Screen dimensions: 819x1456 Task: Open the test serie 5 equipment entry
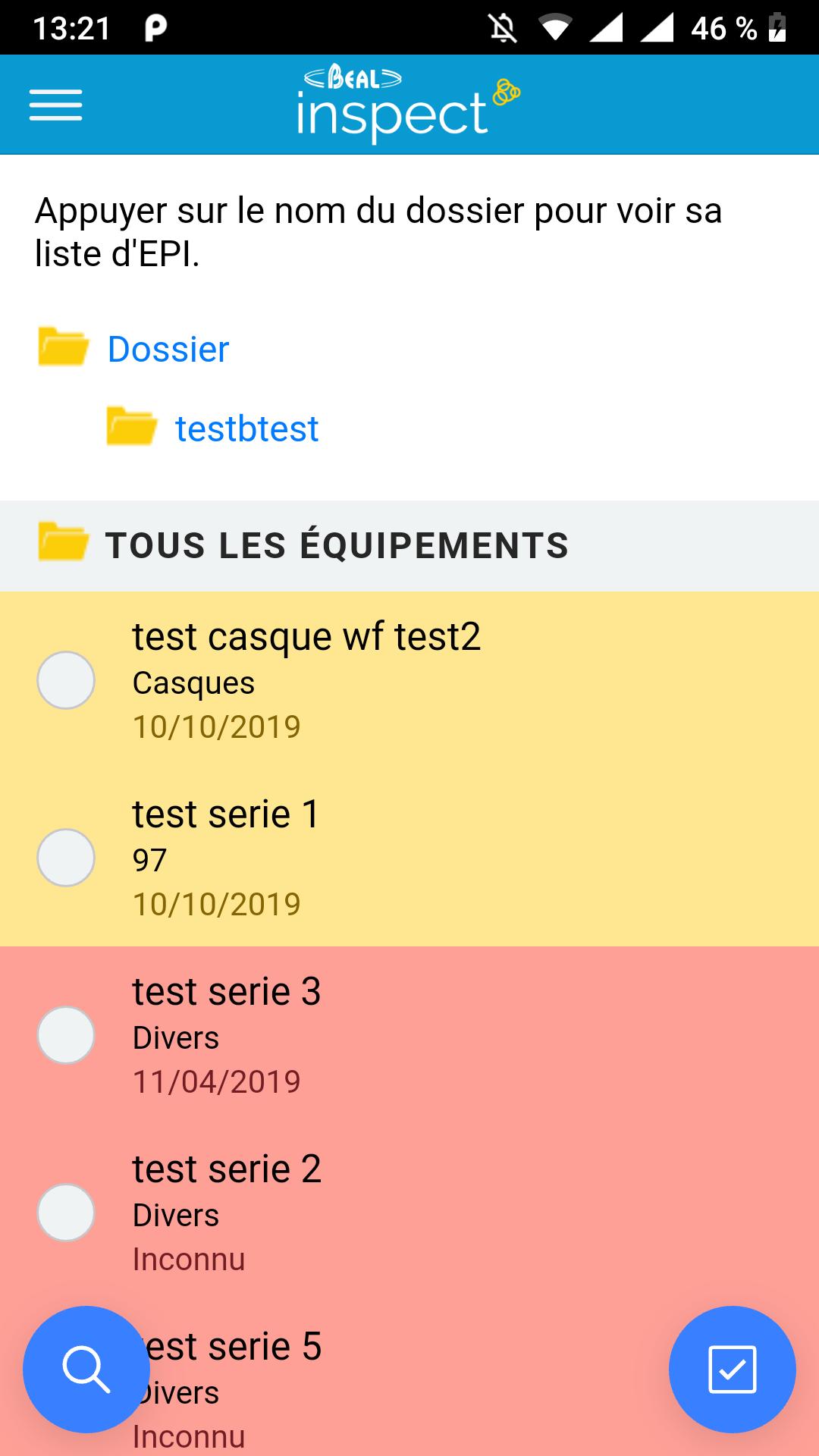235,1347
